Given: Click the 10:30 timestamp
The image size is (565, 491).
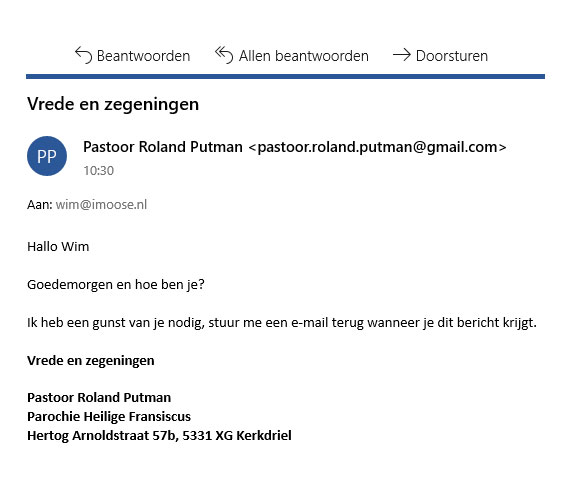Looking at the screenshot, I should (x=99, y=171).
